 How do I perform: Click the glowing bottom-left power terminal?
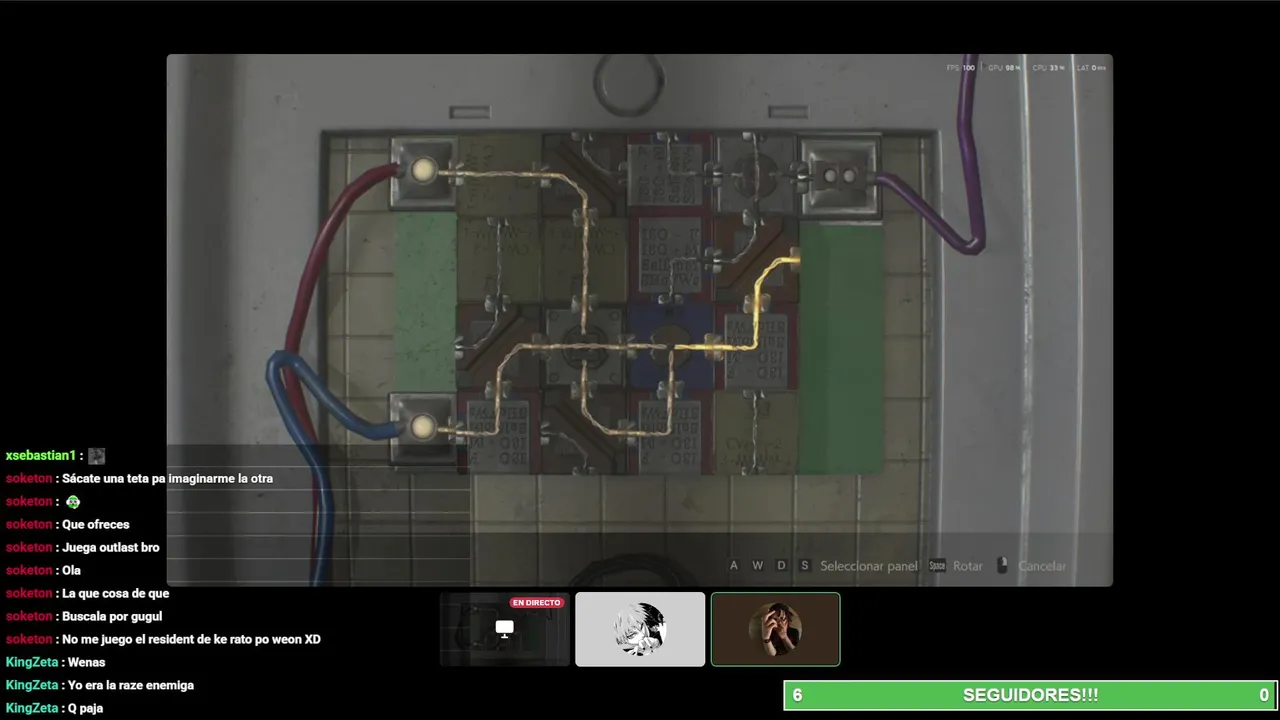coord(423,427)
